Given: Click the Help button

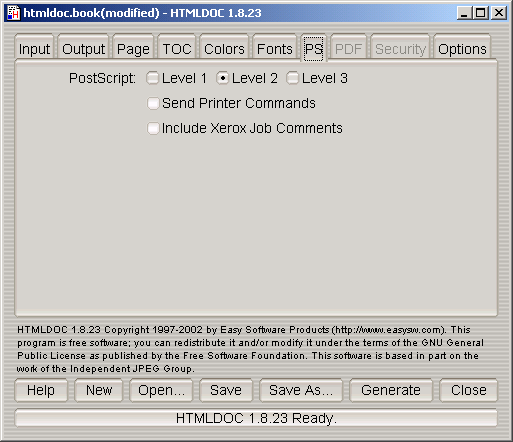Looking at the screenshot, I should click(41, 390).
